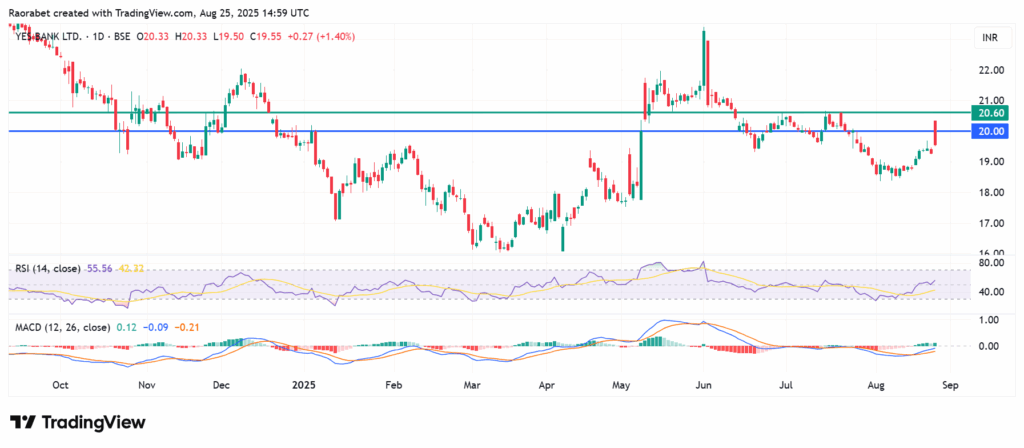Click the Nov label on time axis
The height and width of the screenshot is (448, 1024).
pyautogui.click(x=147, y=385)
